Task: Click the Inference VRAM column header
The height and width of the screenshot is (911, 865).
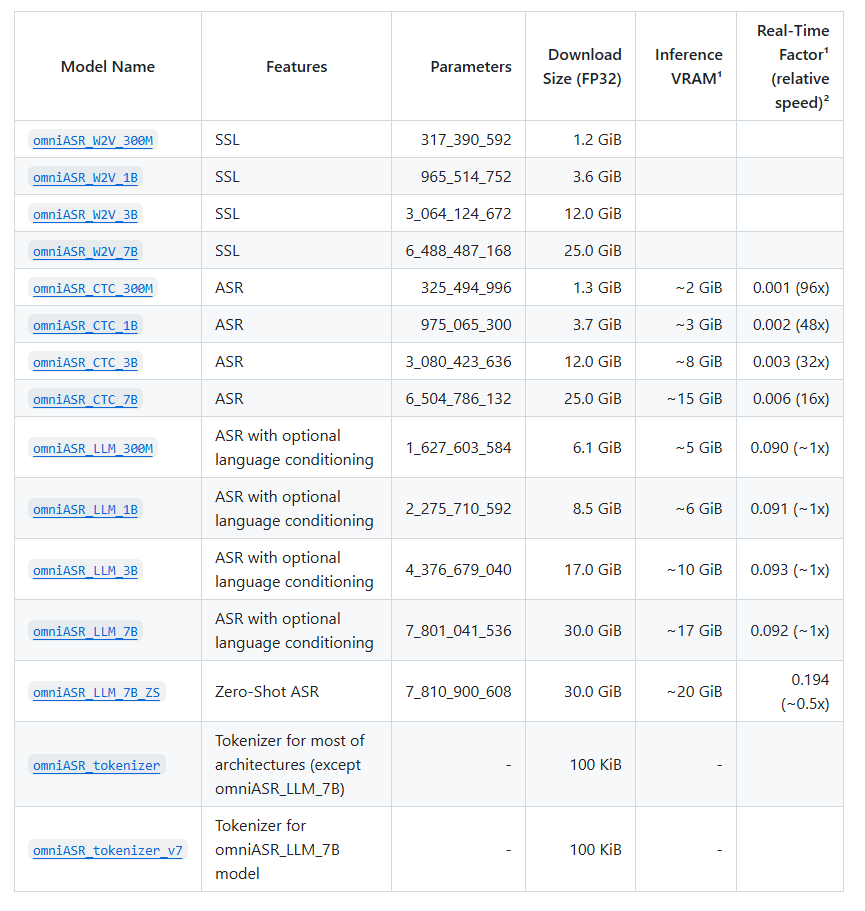Action: (x=688, y=67)
